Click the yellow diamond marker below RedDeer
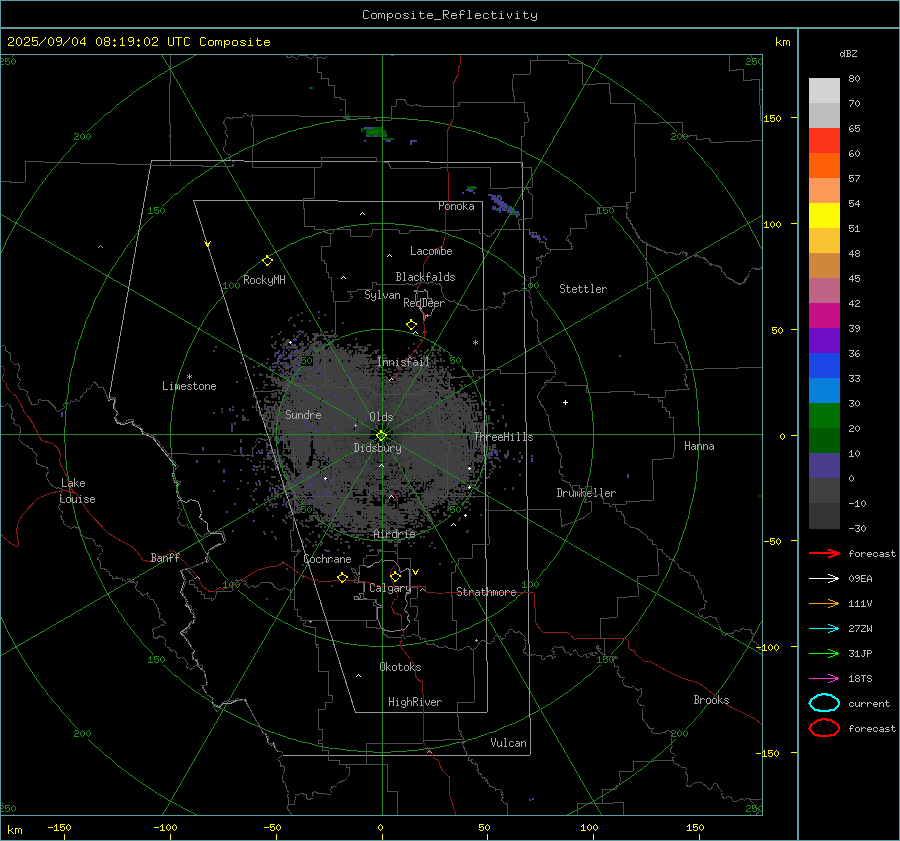This screenshot has width=900, height=841. (x=412, y=325)
